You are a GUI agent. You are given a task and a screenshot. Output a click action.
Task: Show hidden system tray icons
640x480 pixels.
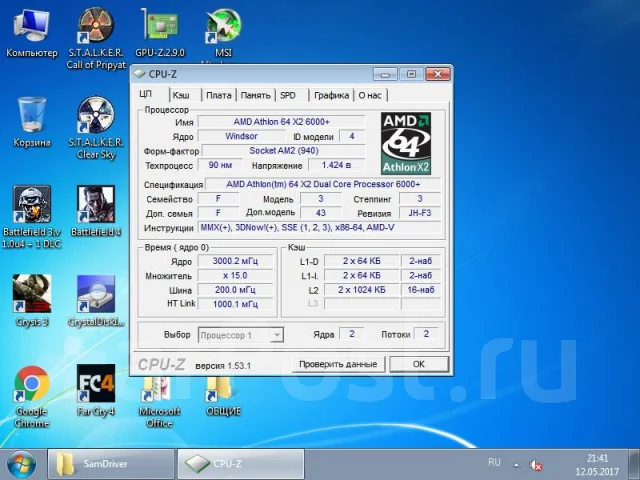point(516,464)
